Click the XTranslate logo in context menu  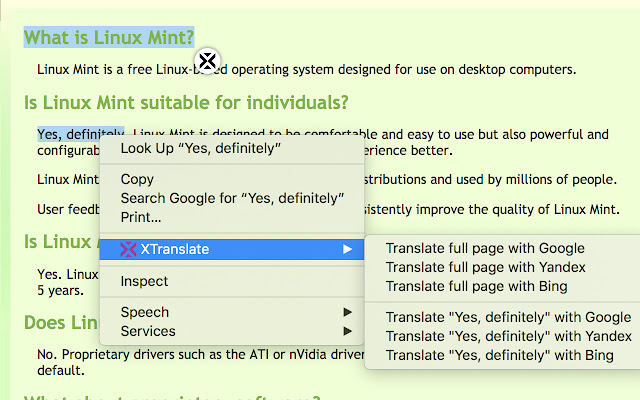[128, 249]
